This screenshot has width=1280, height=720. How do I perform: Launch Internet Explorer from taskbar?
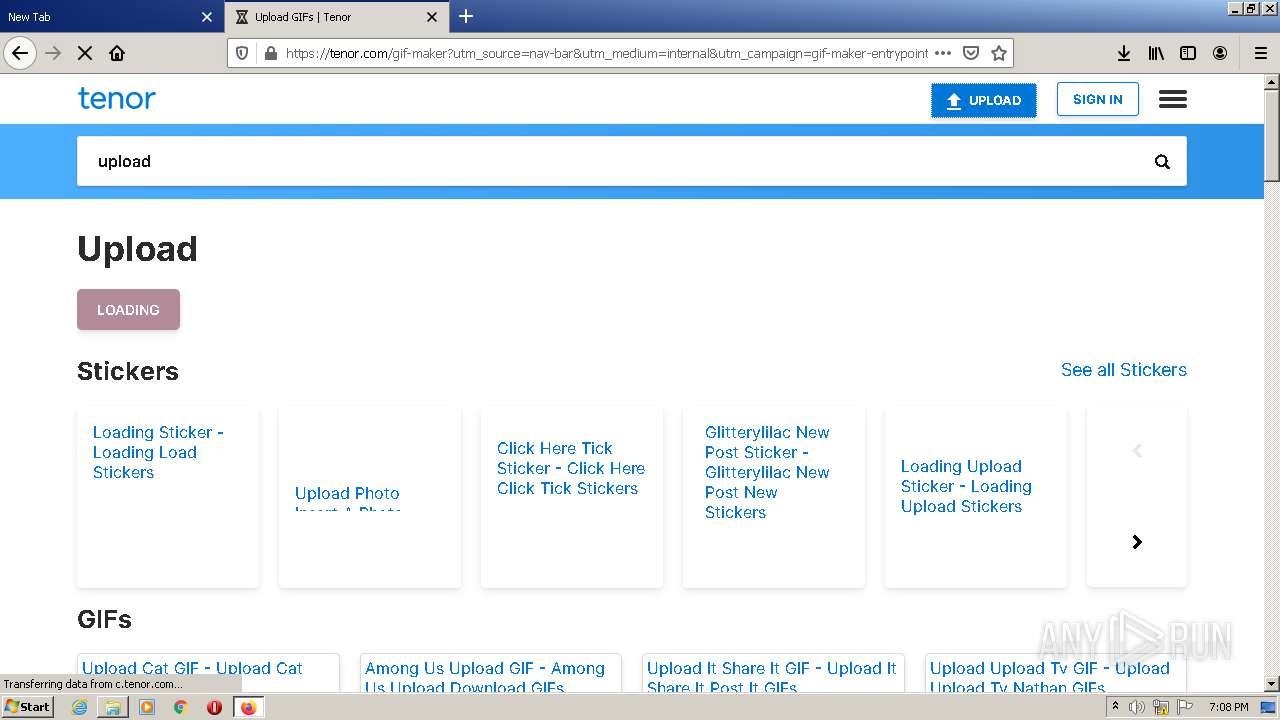tap(79, 707)
